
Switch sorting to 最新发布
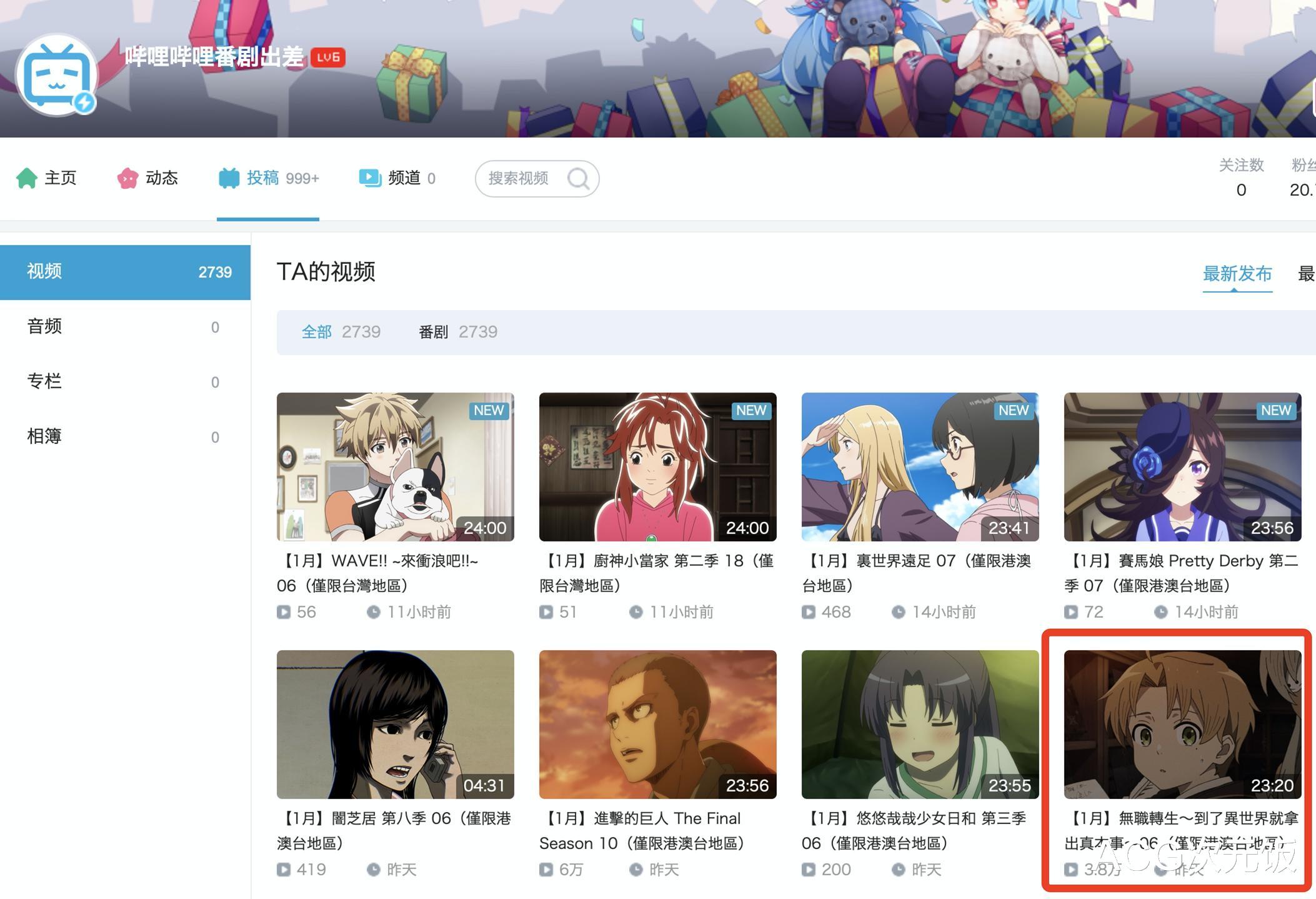tap(1237, 274)
